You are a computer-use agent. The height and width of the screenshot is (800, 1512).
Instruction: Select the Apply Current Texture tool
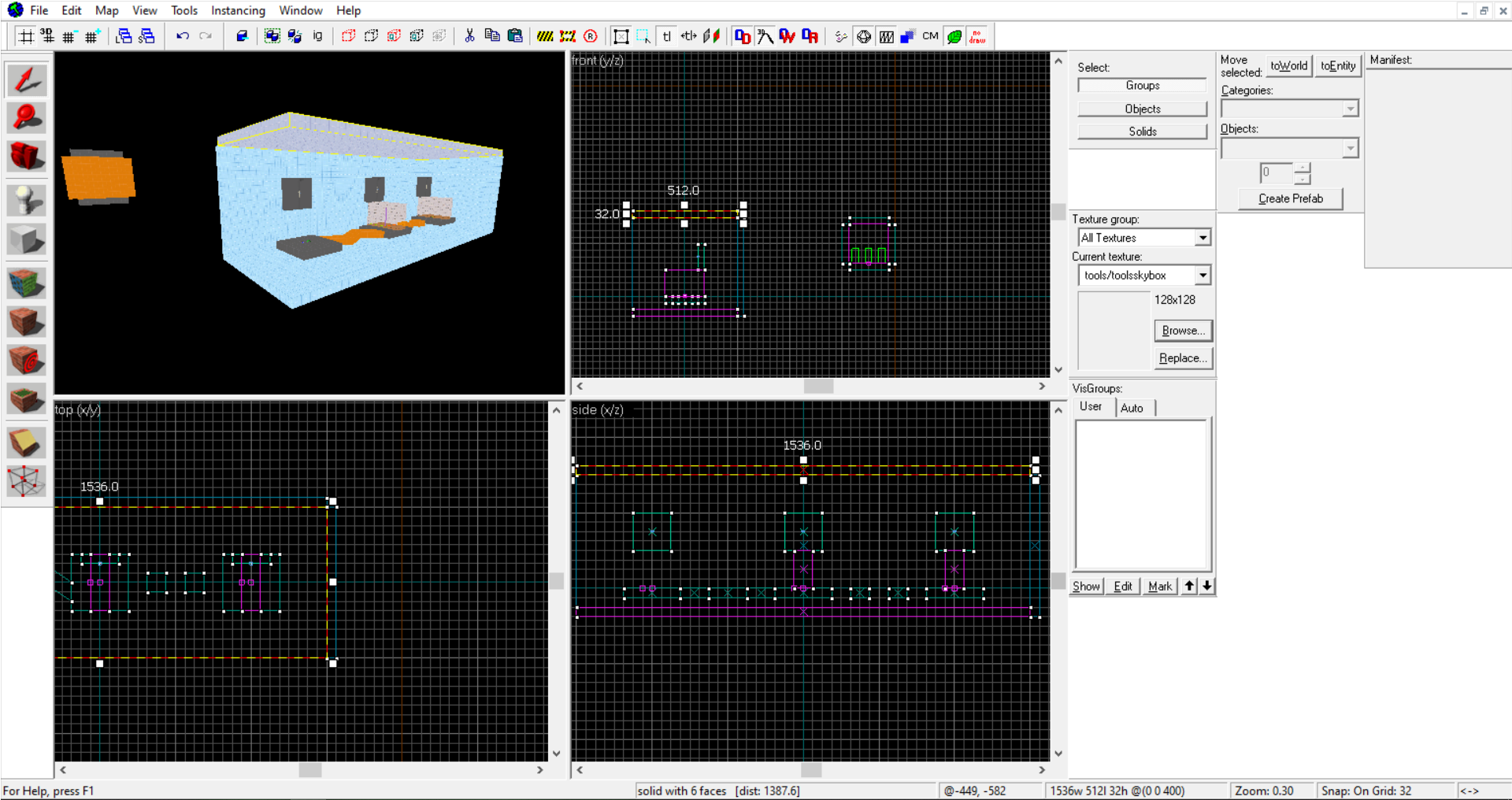[x=27, y=322]
